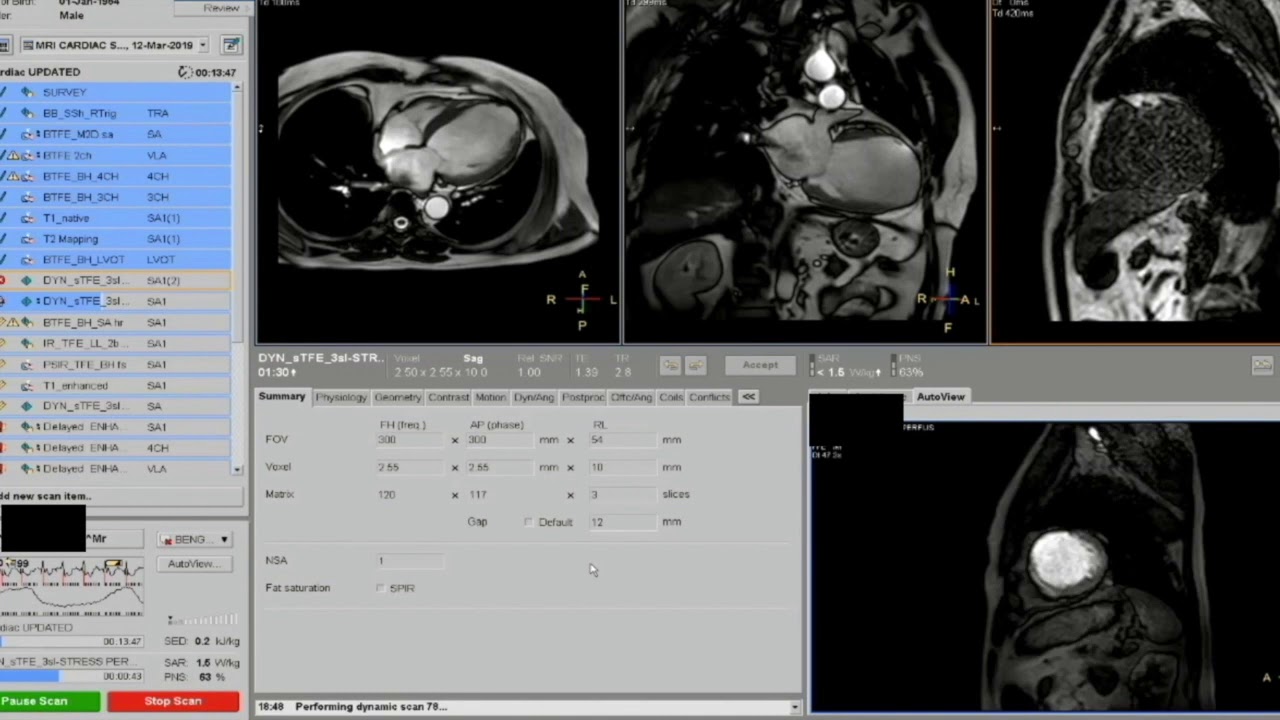Click Delayed ENHA VLA scan icon
Screen dimensions: 1280x720
(27, 468)
